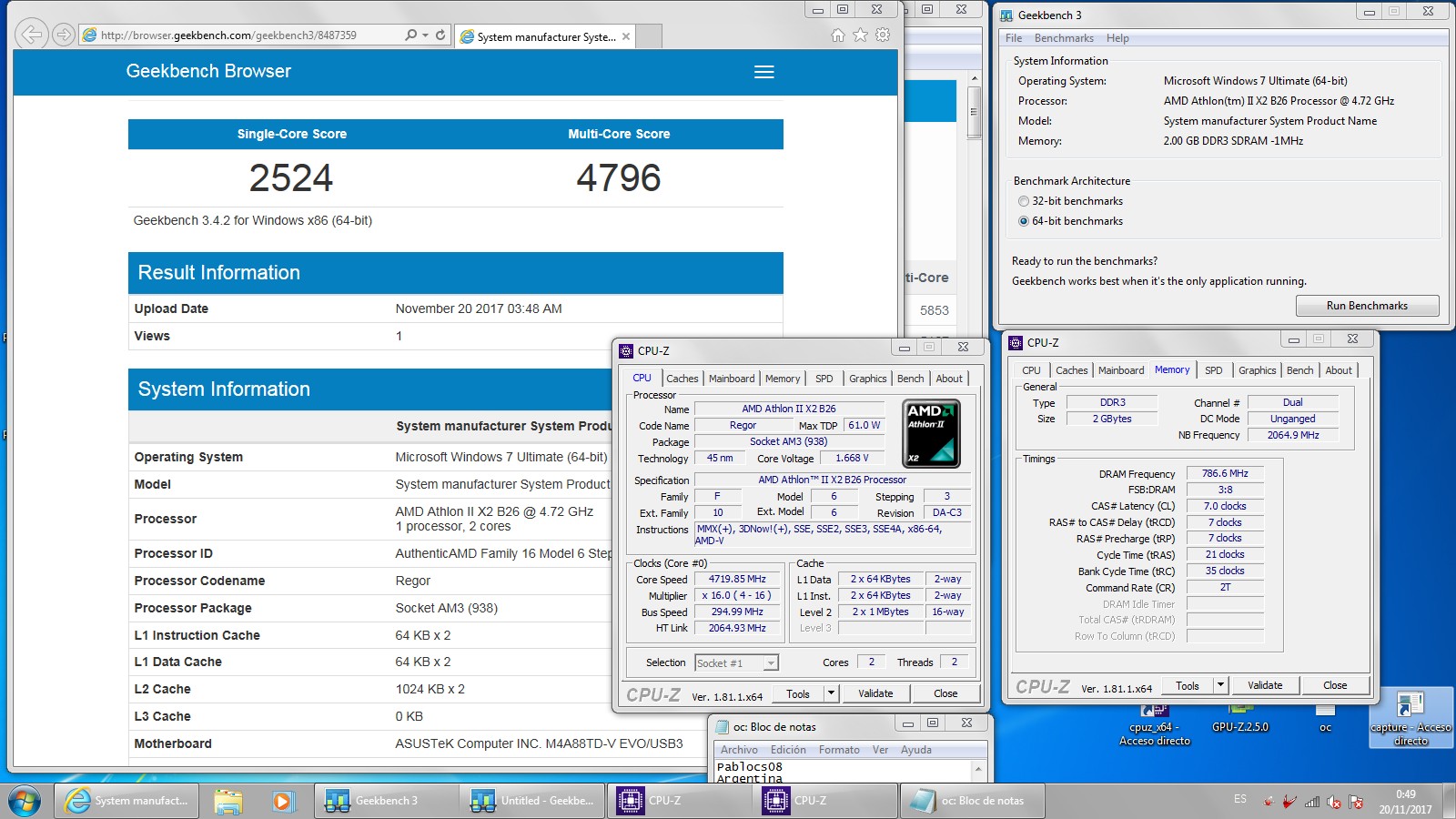Open File menu in Geekbench 3
Viewport: 1456px width, 819px height.
click(x=1014, y=38)
